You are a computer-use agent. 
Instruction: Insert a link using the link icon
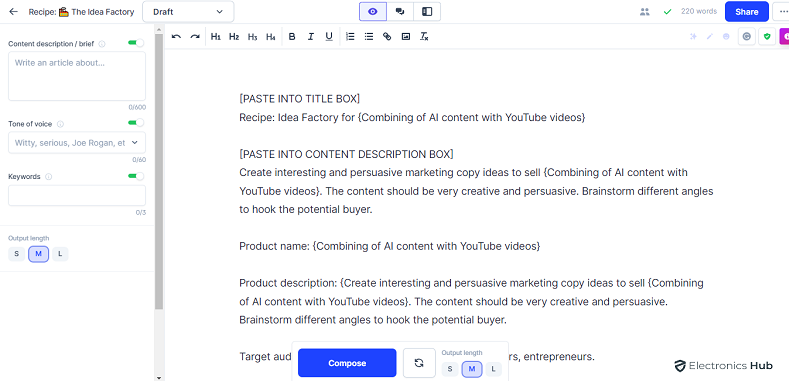[387, 37]
